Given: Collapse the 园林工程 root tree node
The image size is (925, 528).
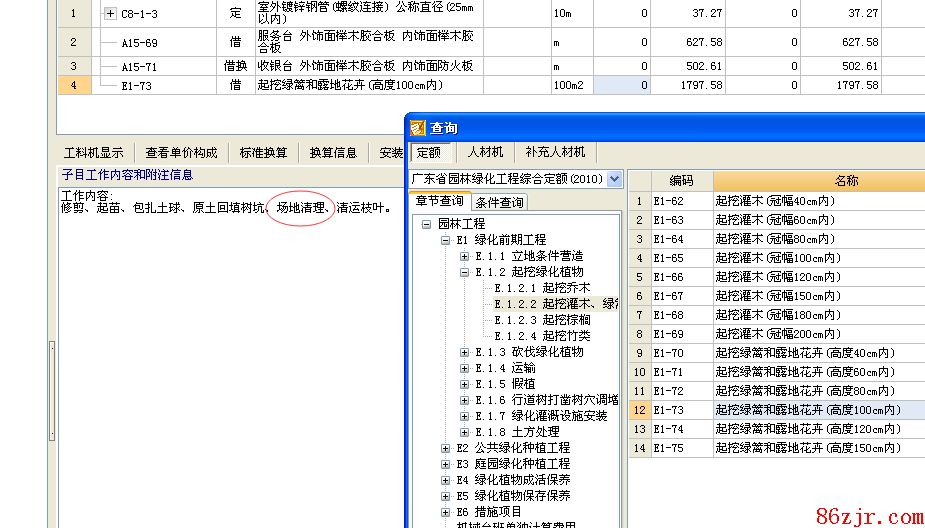Looking at the screenshot, I should click(426, 224).
